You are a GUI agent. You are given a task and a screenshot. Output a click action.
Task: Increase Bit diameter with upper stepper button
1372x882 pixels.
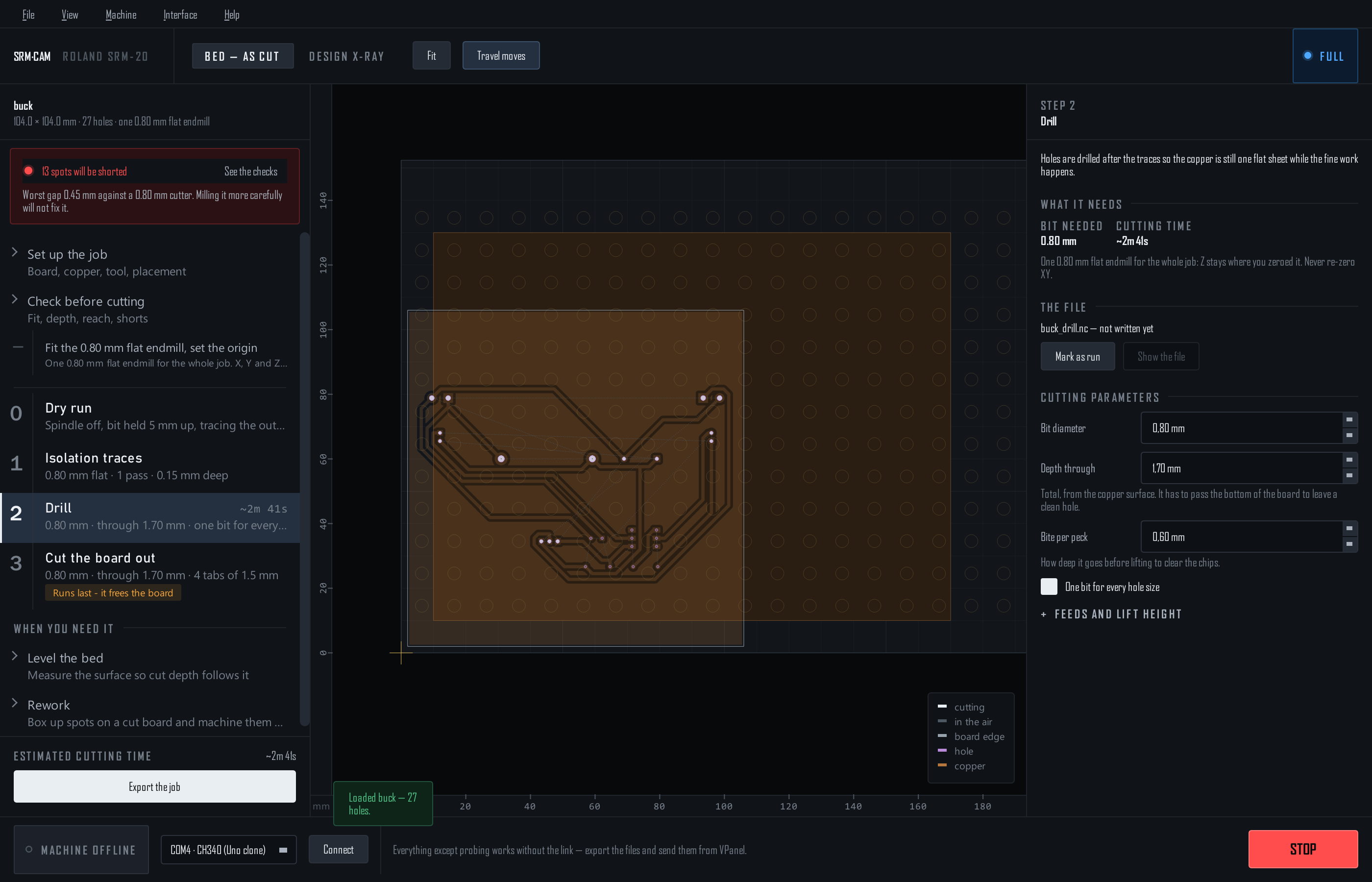tap(1349, 420)
